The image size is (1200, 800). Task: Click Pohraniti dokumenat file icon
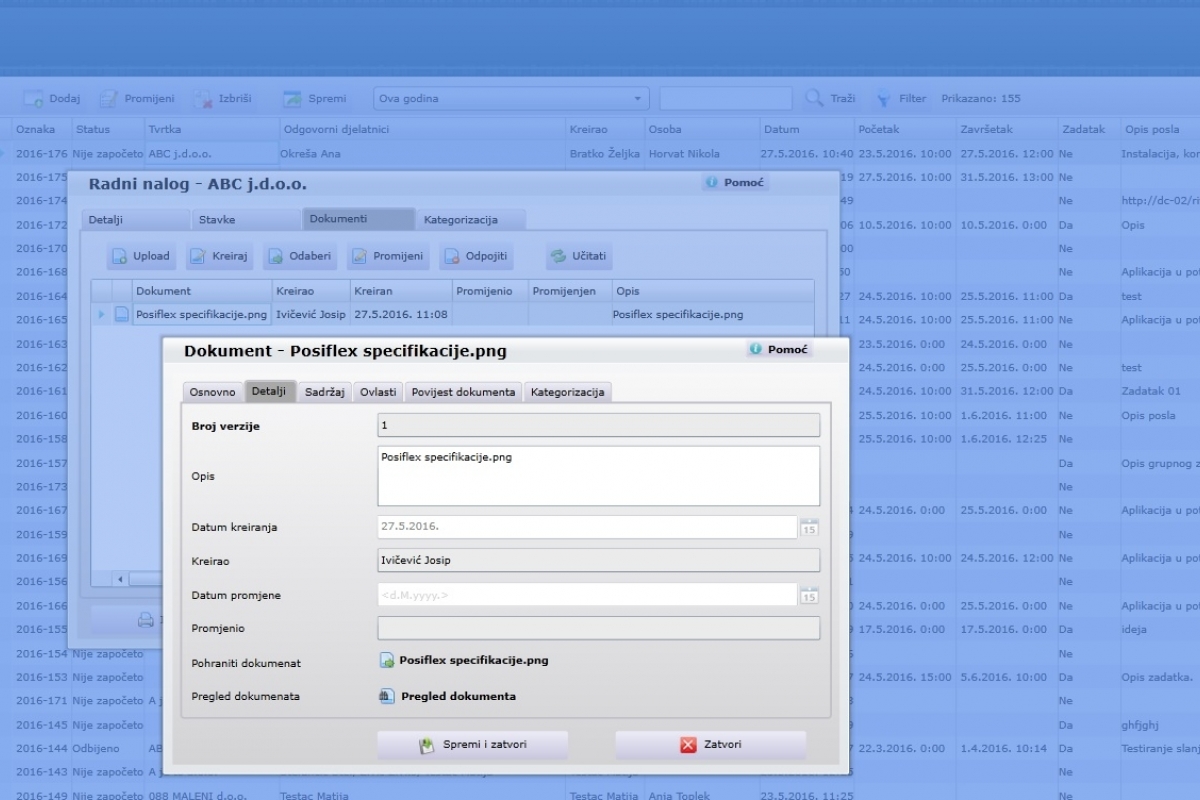click(x=387, y=661)
